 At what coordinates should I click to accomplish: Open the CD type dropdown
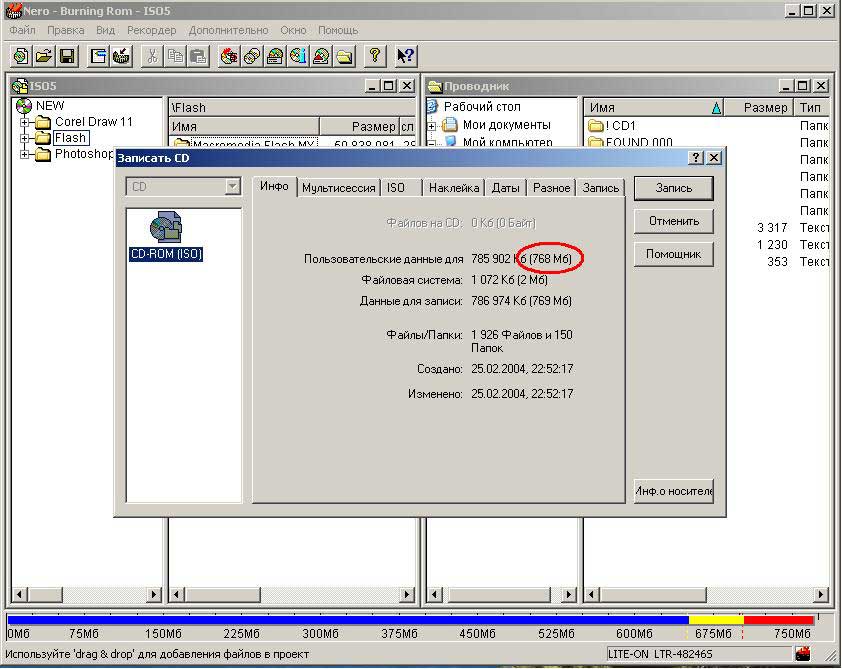pos(233,186)
